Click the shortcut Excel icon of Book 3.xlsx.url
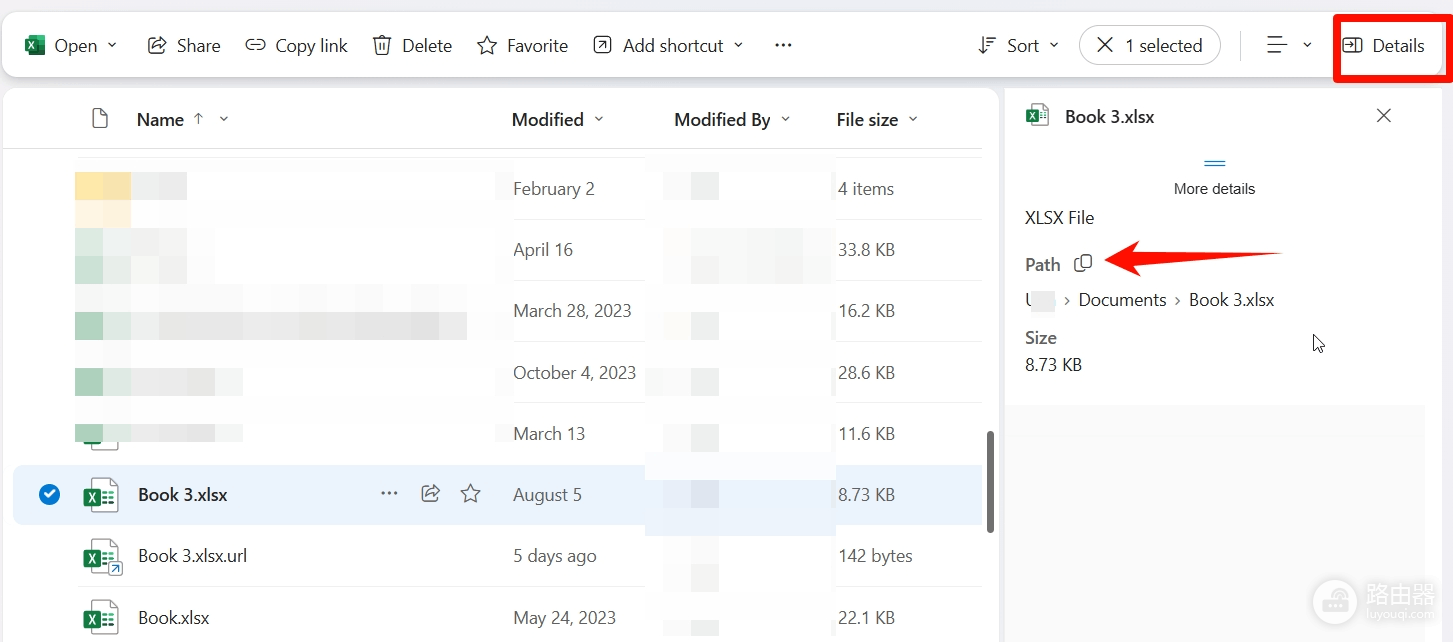1453x642 pixels. pyautogui.click(x=102, y=557)
